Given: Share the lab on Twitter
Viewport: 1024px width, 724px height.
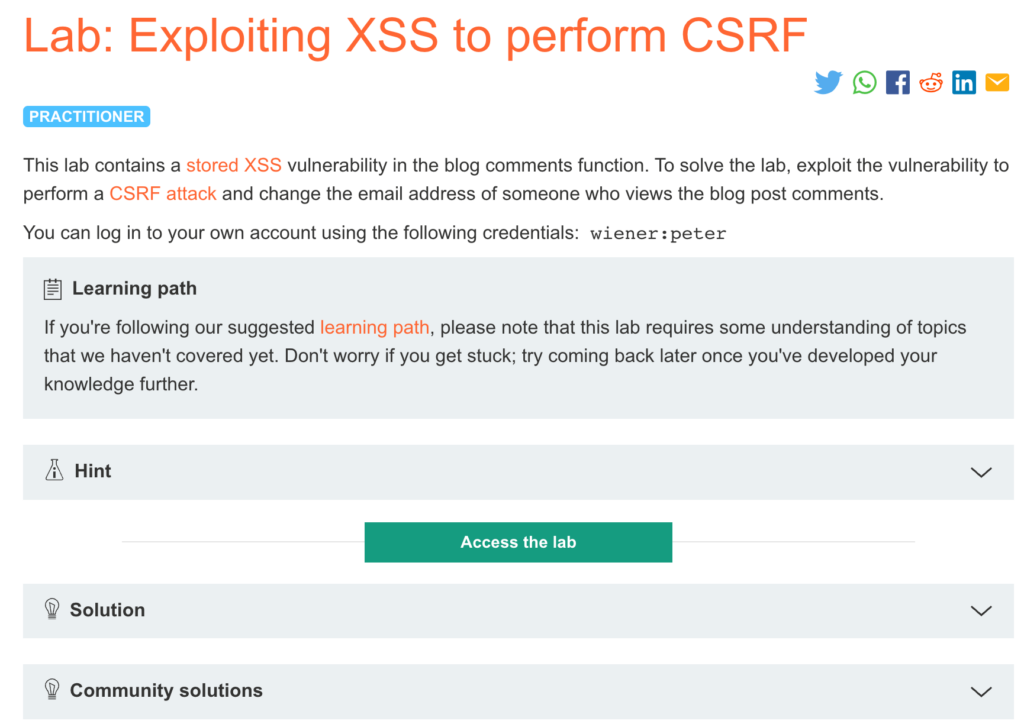Looking at the screenshot, I should tap(828, 82).
